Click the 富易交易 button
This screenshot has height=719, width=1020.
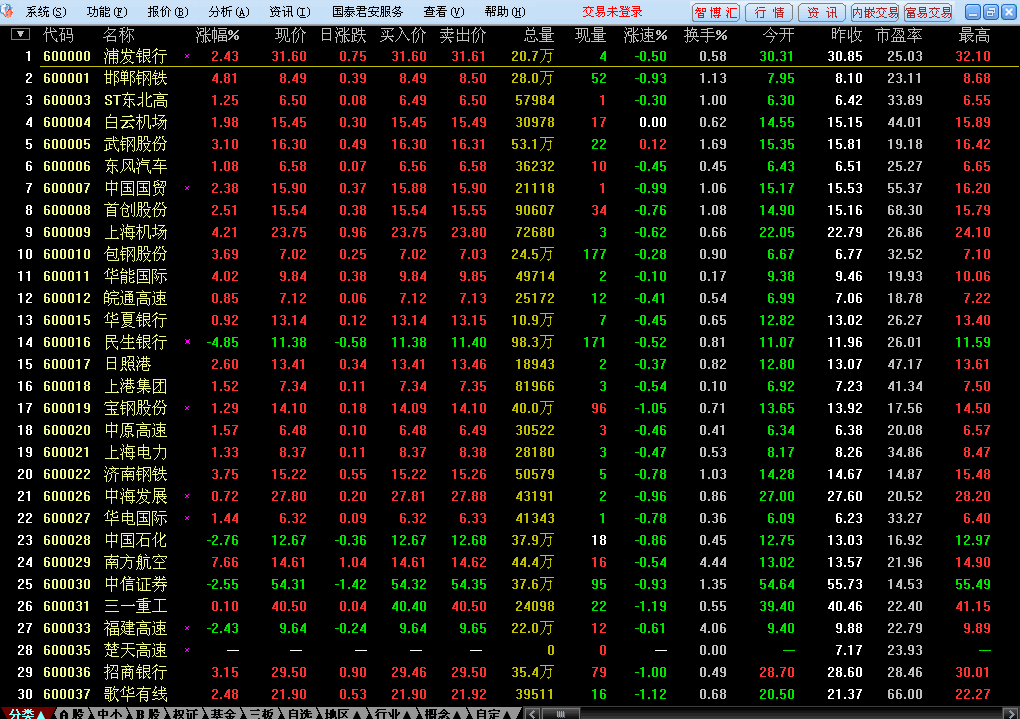(928, 12)
